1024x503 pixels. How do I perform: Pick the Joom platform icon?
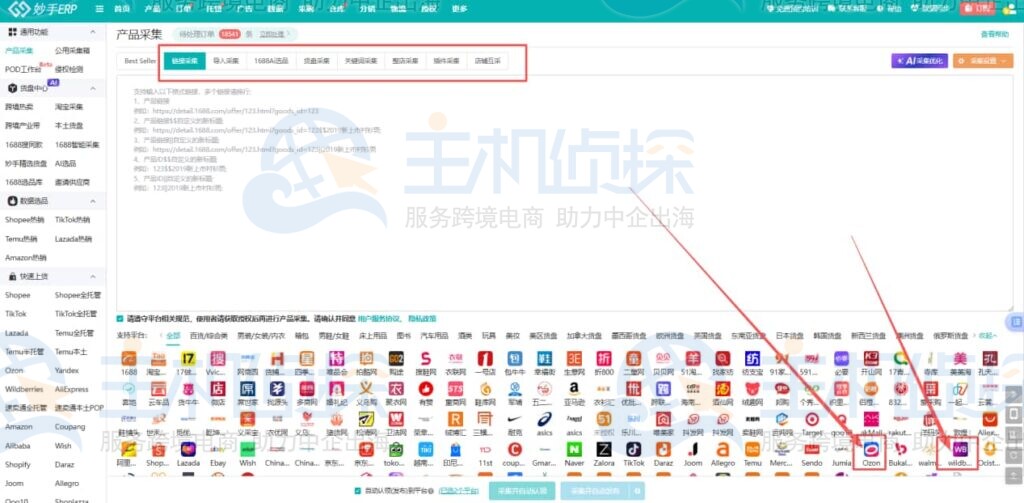[693, 449]
